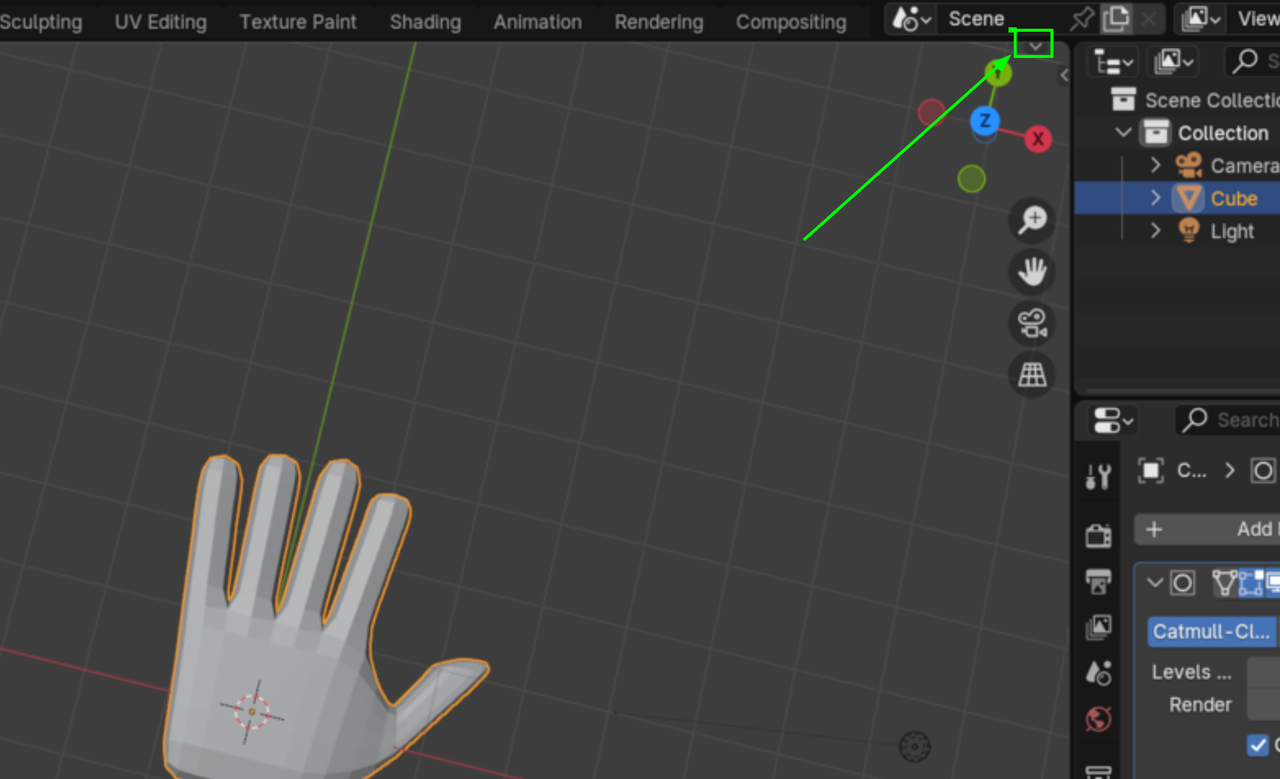Click the outliner search field
This screenshot has height=779, width=1280.
coord(1254,62)
